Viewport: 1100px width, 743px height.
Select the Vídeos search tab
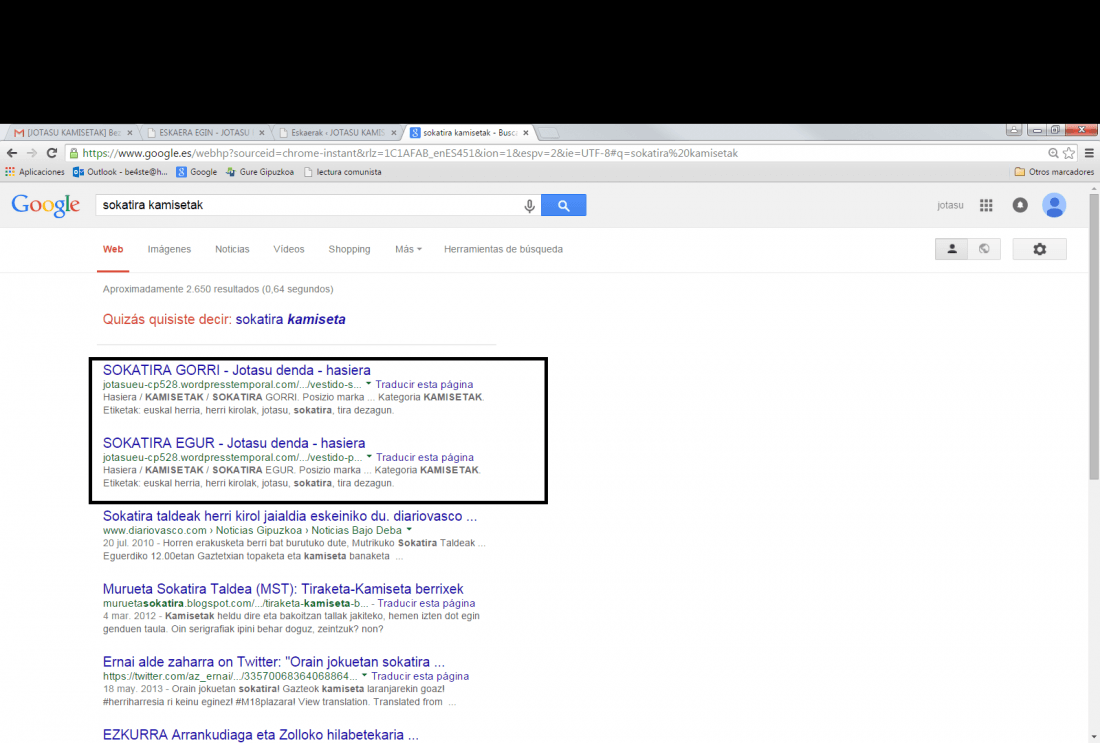(289, 249)
